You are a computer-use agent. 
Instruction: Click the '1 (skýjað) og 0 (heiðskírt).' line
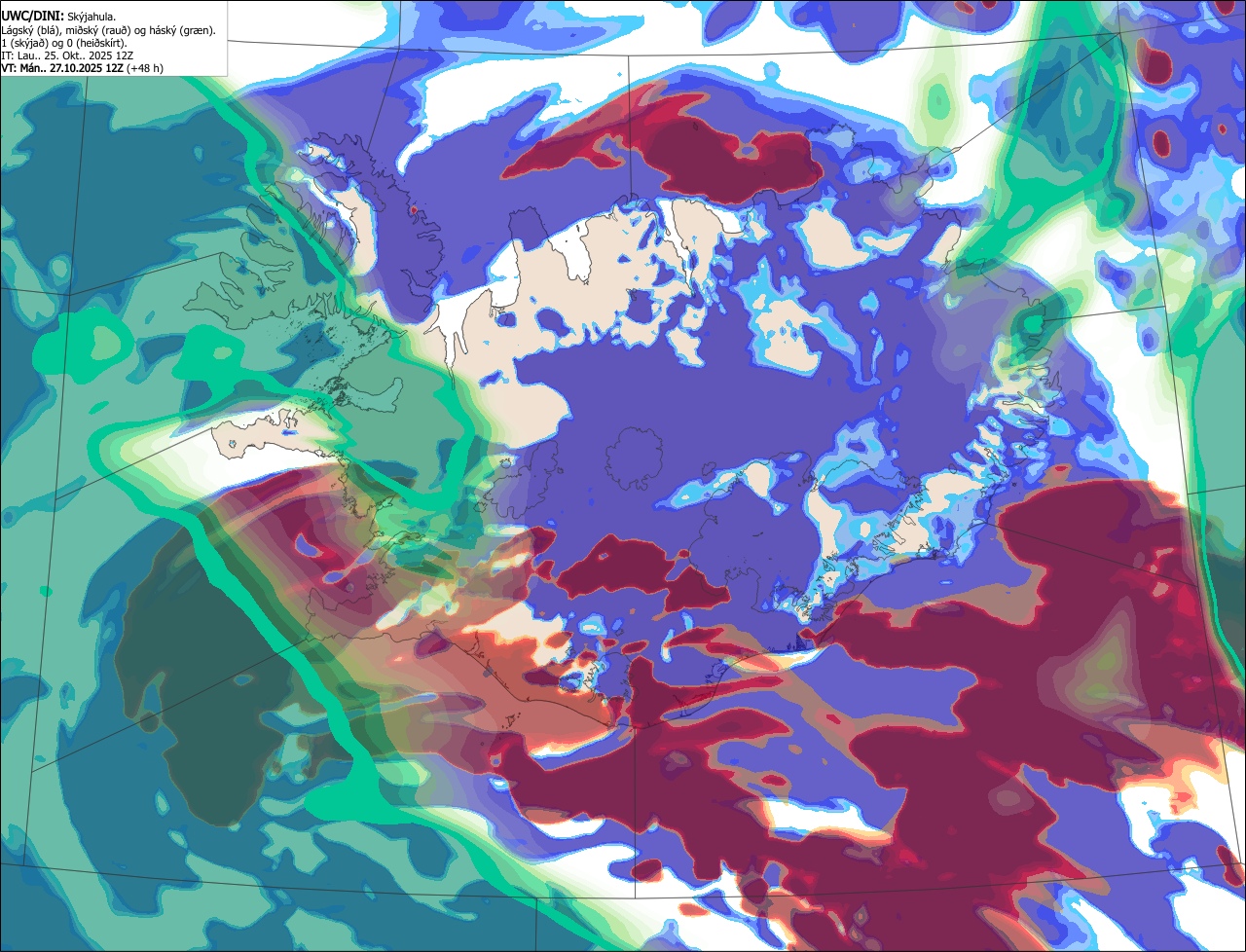click(66, 43)
